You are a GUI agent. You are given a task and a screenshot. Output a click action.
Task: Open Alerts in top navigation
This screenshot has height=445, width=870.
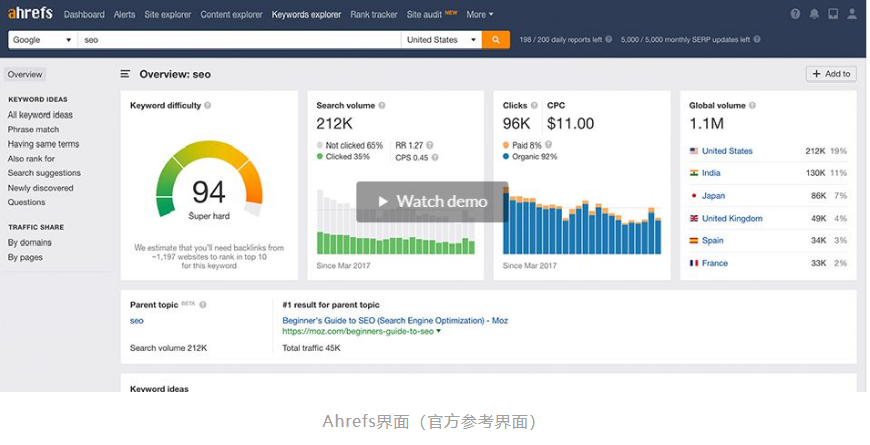[x=124, y=15]
